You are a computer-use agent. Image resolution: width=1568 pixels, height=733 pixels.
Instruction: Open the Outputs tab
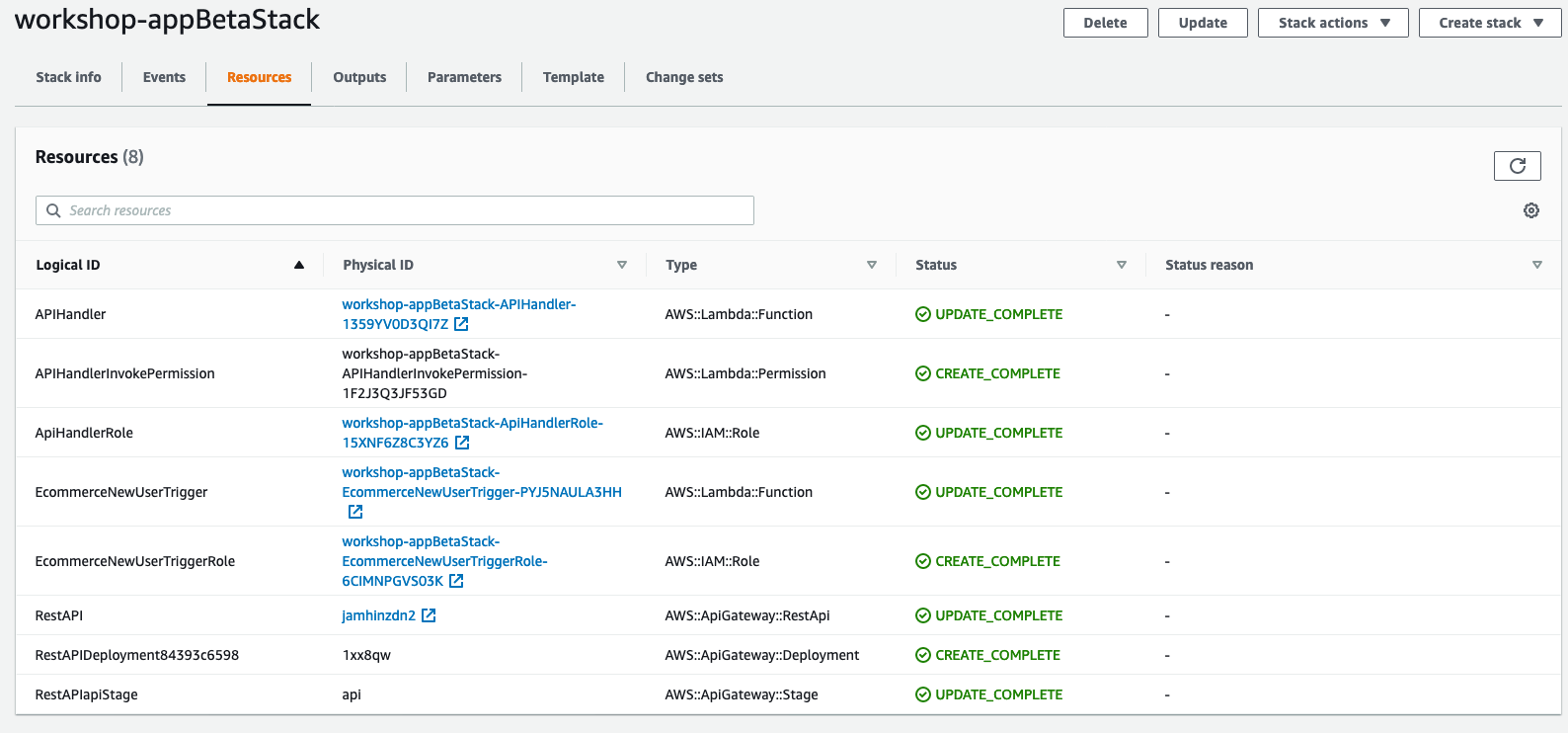pyautogui.click(x=359, y=77)
